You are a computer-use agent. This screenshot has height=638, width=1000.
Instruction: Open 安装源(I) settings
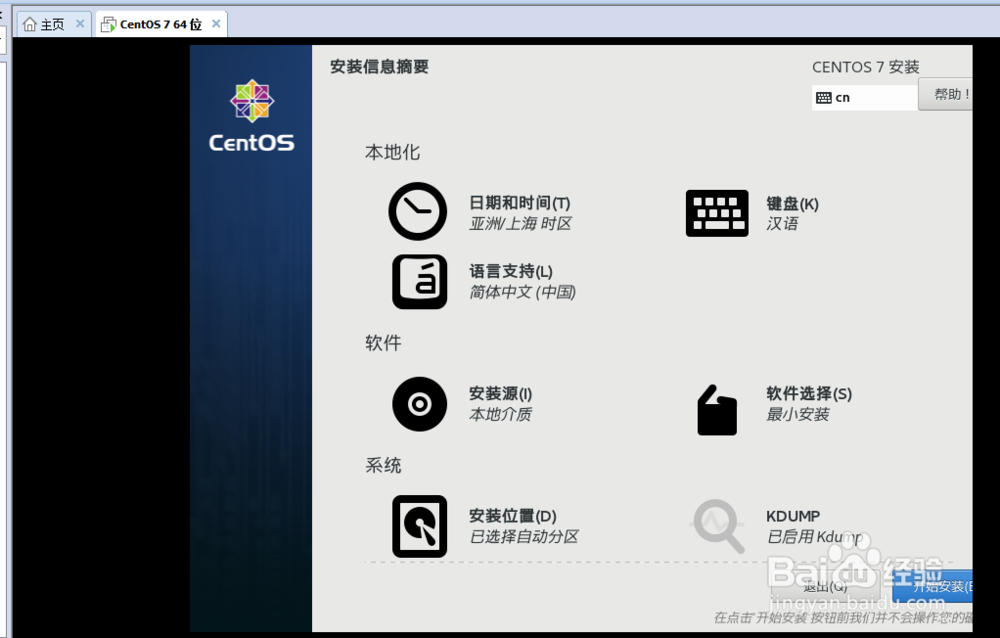pos(501,394)
